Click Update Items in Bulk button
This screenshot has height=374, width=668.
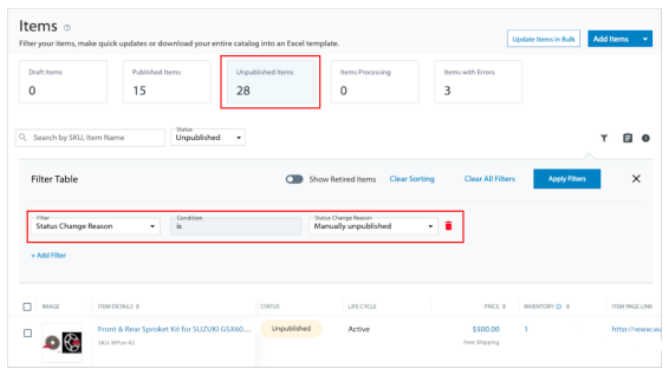(x=543, y=39)
